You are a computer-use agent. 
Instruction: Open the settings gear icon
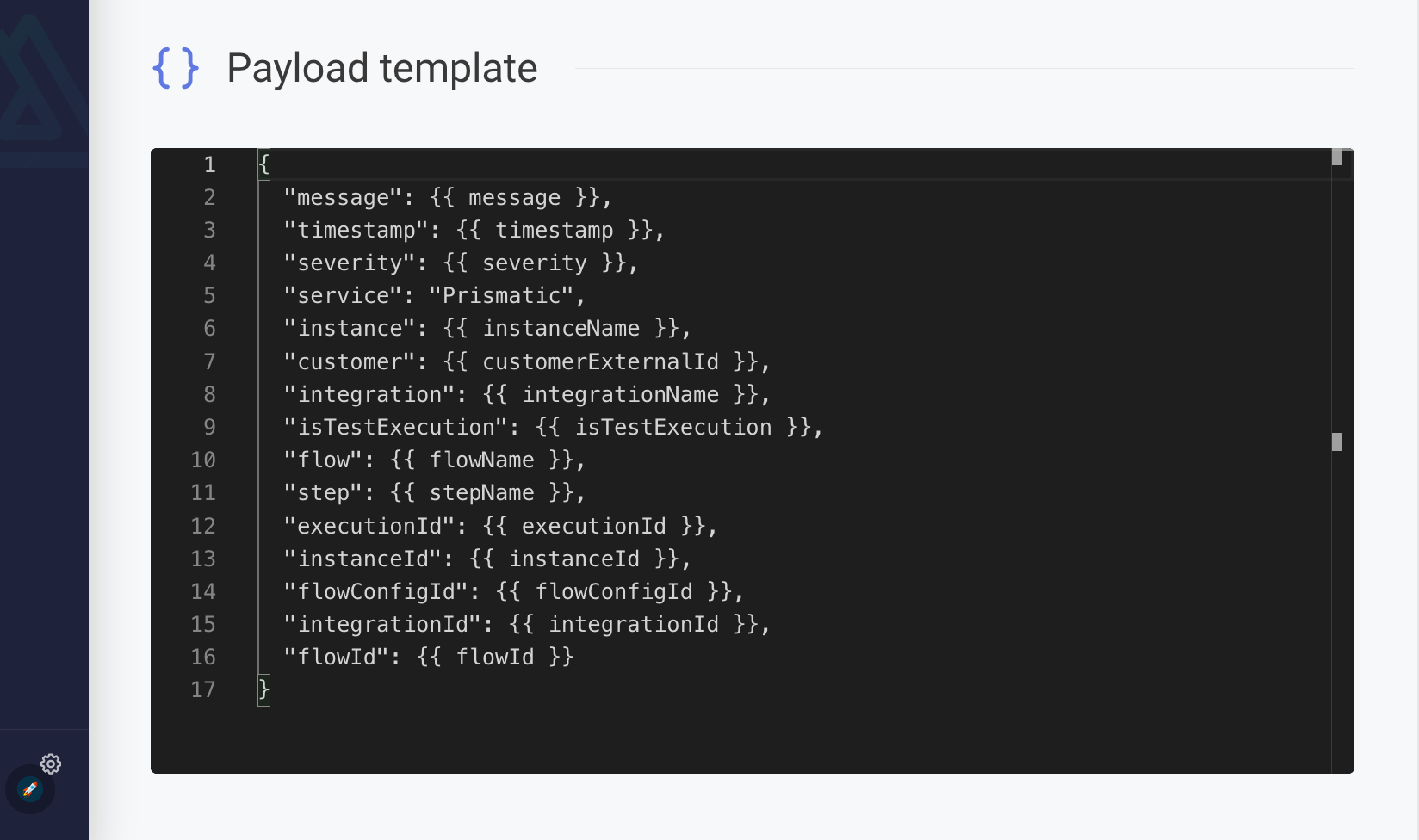pos(50,763)
